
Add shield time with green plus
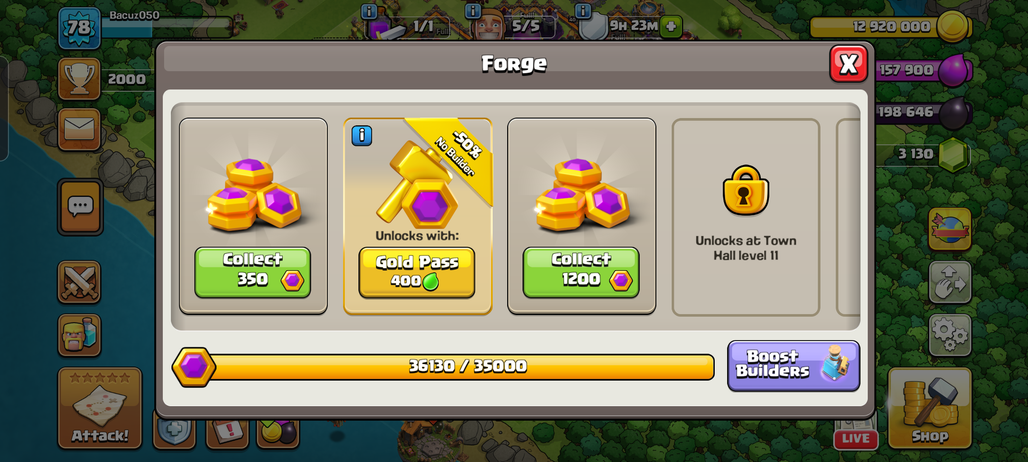pyautogui.click(x=671, y=27)
